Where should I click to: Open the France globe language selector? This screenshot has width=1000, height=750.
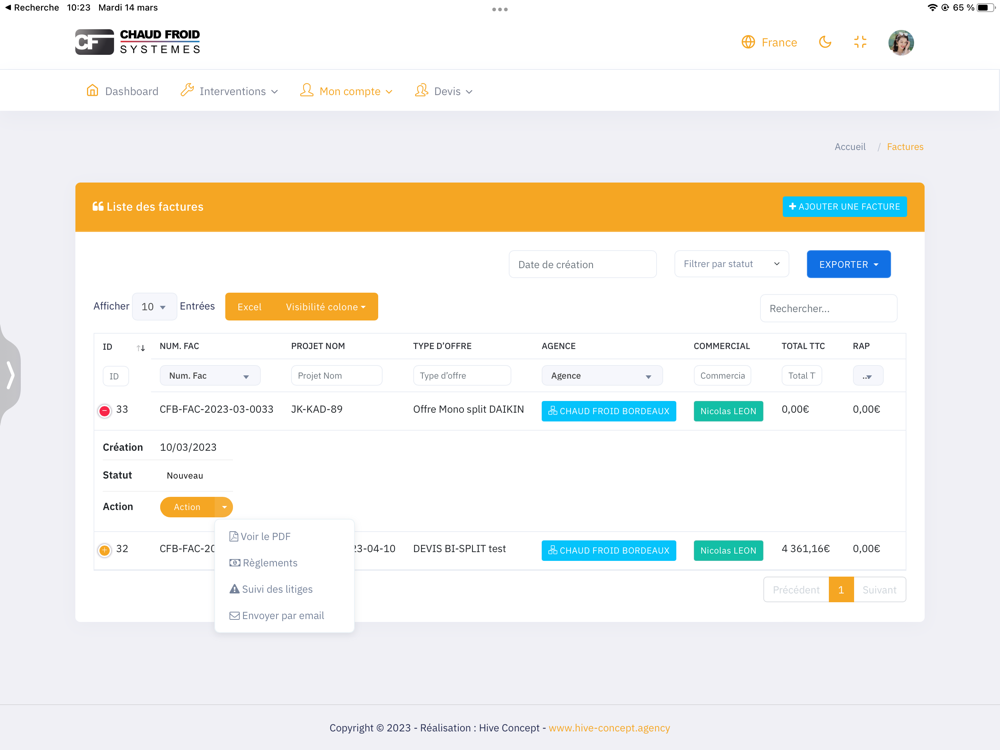[x=769, y=43]
